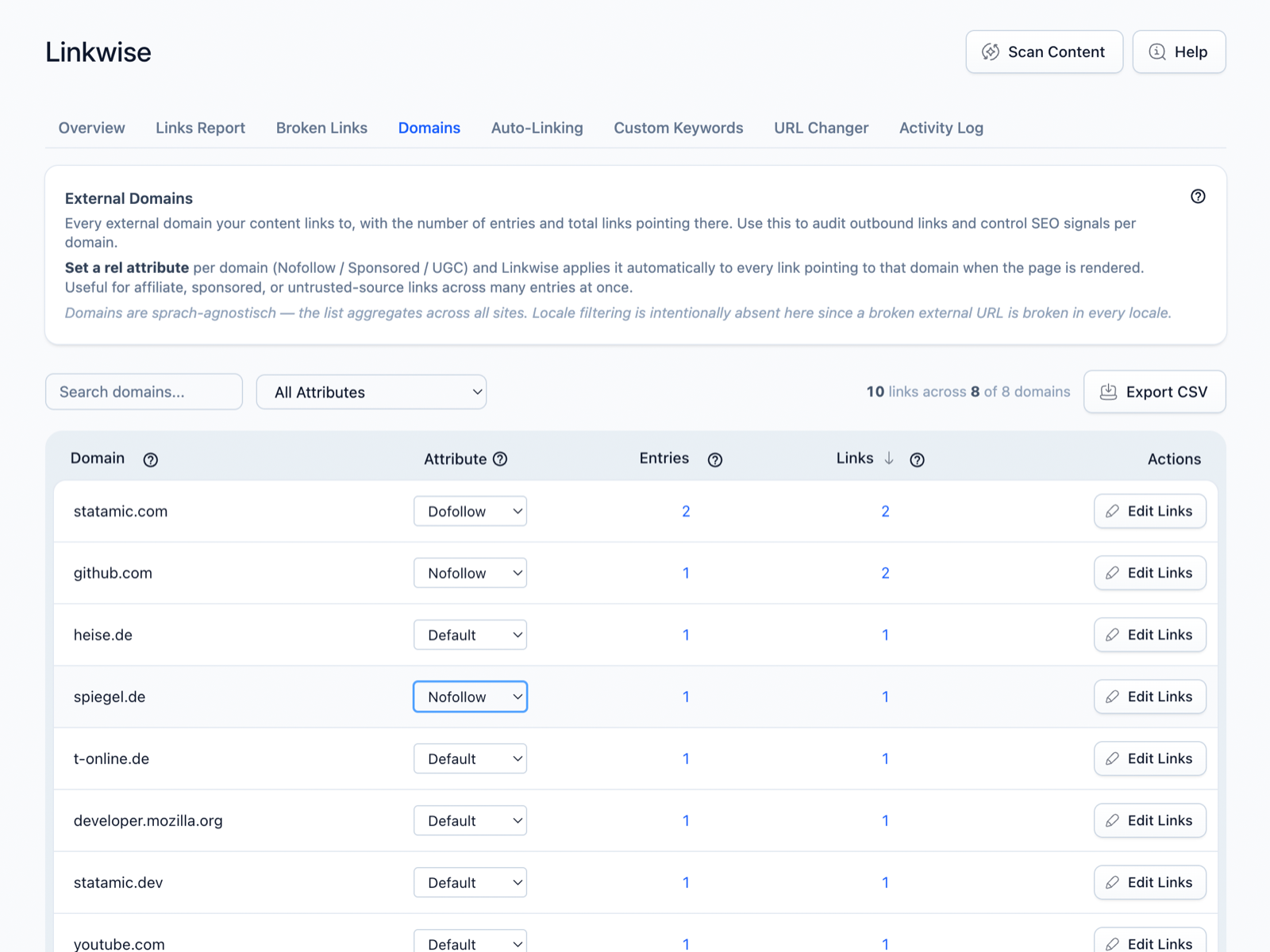The height and width of the screenshot is (952, 1270).
Task: View the Activity Log tab
Action: (941, 128)
